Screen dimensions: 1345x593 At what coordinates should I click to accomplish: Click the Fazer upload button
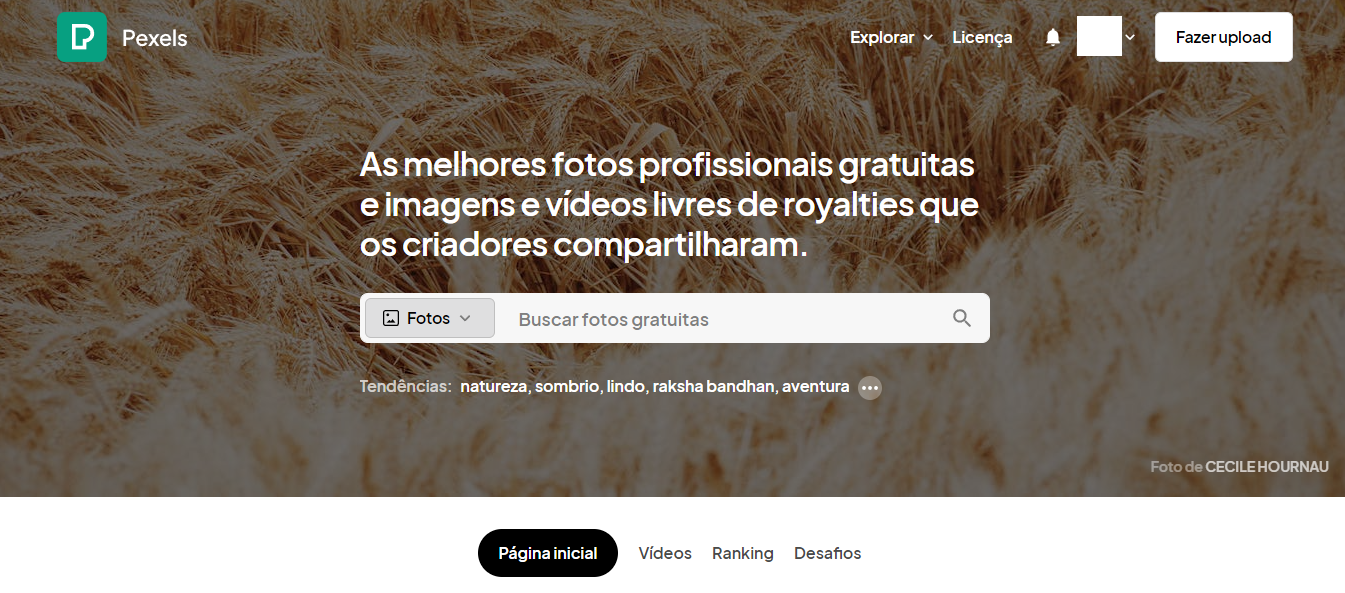(1223, 36)
